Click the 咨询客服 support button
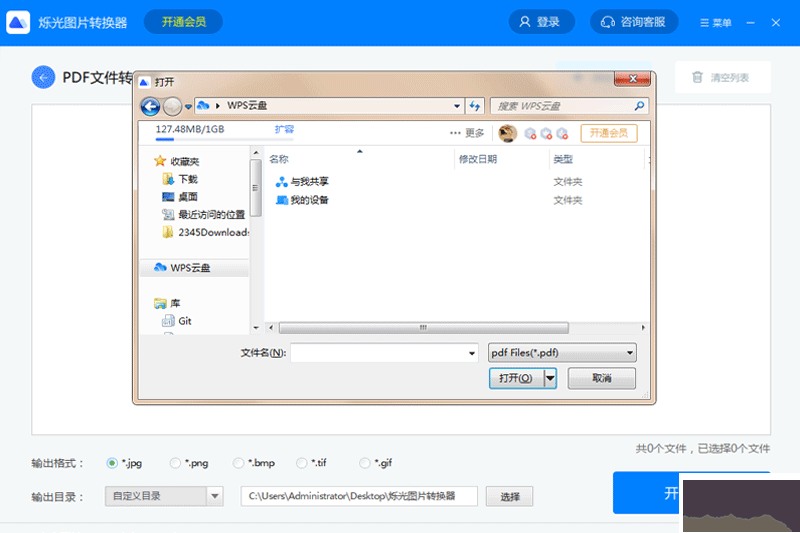 pyautogui.click(x=634, y=22)
